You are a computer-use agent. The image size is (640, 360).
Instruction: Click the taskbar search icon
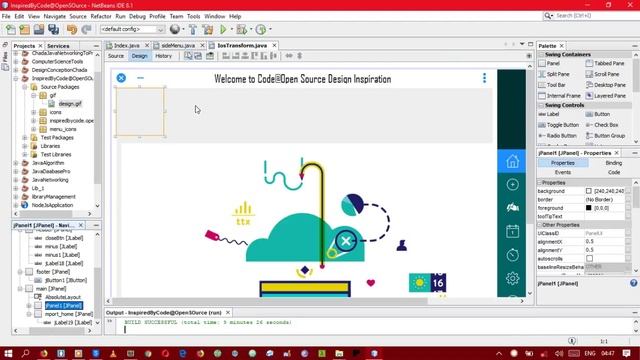point(25,353)
